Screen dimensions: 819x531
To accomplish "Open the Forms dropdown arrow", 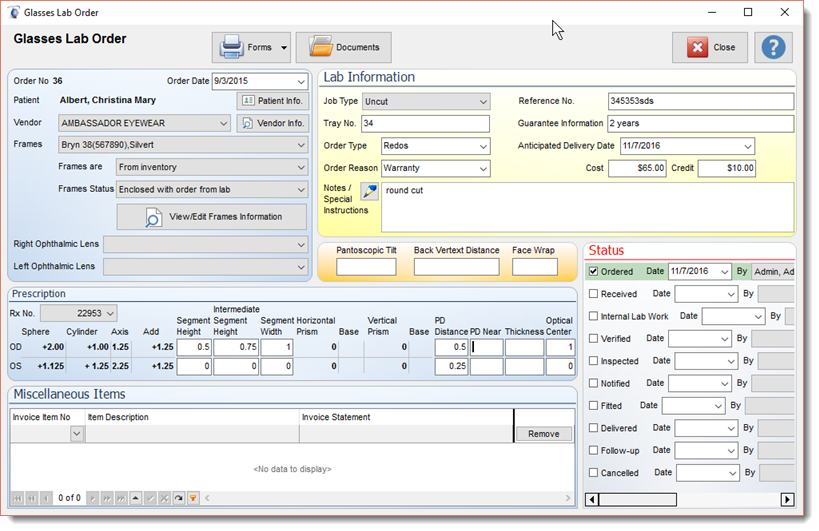I will 284,48.
